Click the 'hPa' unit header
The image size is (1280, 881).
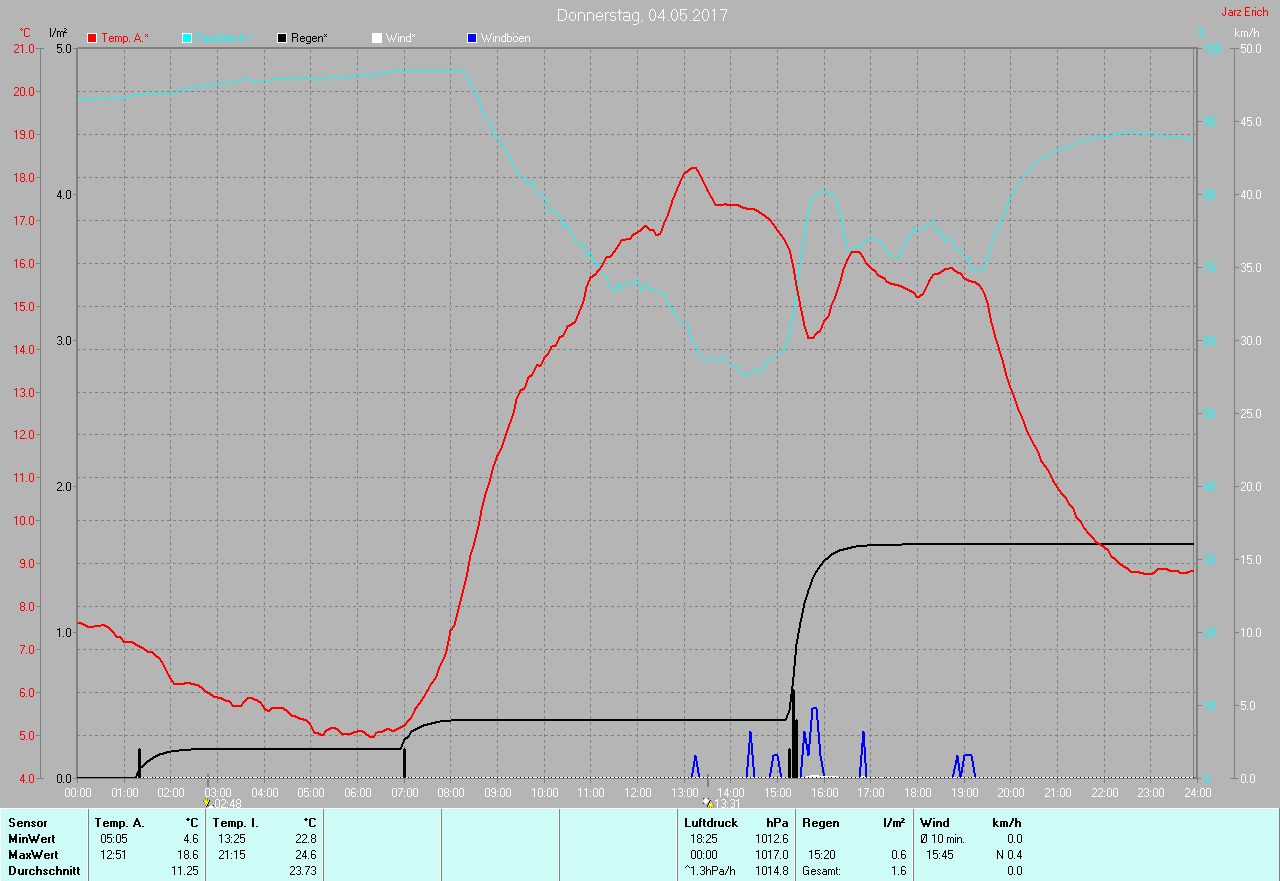tap(778, 823)
